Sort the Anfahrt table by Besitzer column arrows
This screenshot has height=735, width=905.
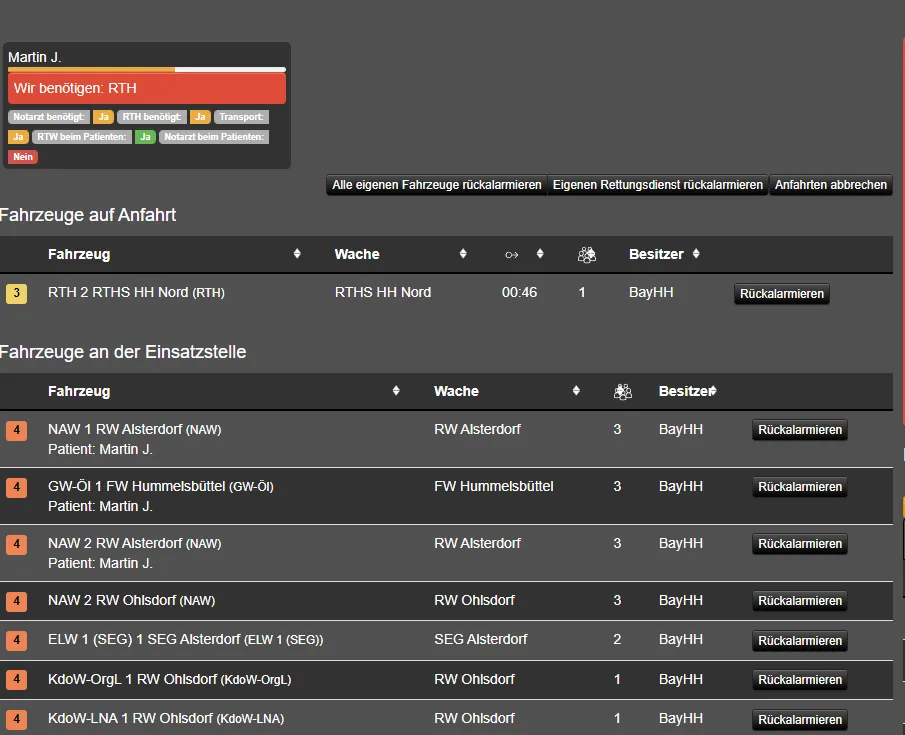click(x=696, y=254)
